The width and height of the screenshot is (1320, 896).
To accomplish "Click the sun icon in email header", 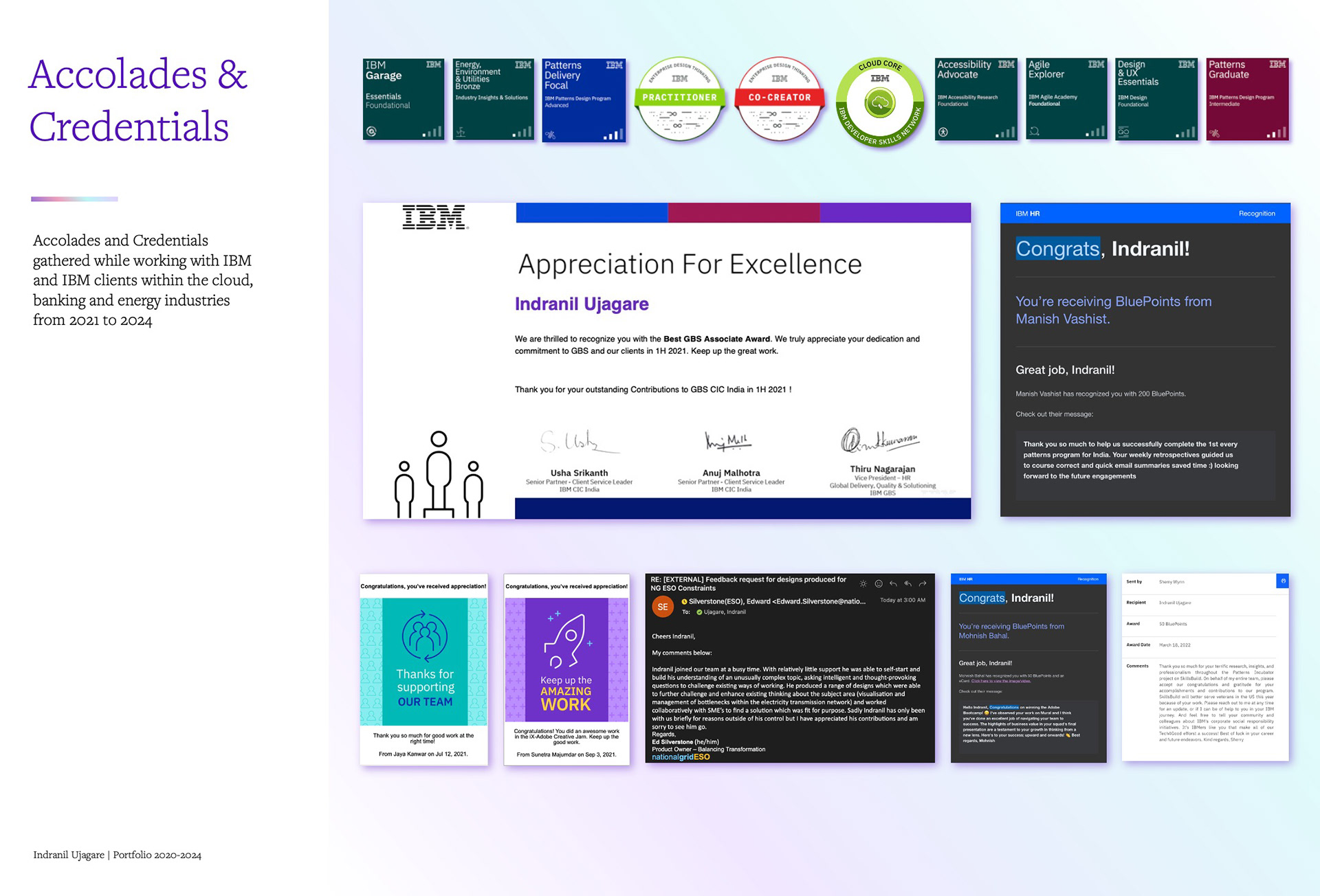I will coord(863,583).
